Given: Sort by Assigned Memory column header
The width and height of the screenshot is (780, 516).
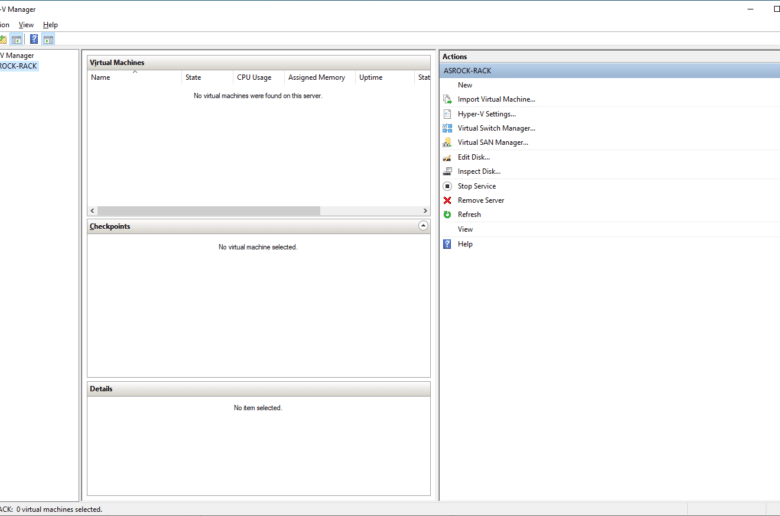Looking at the screenshot, I should click(x=320, y=78).
